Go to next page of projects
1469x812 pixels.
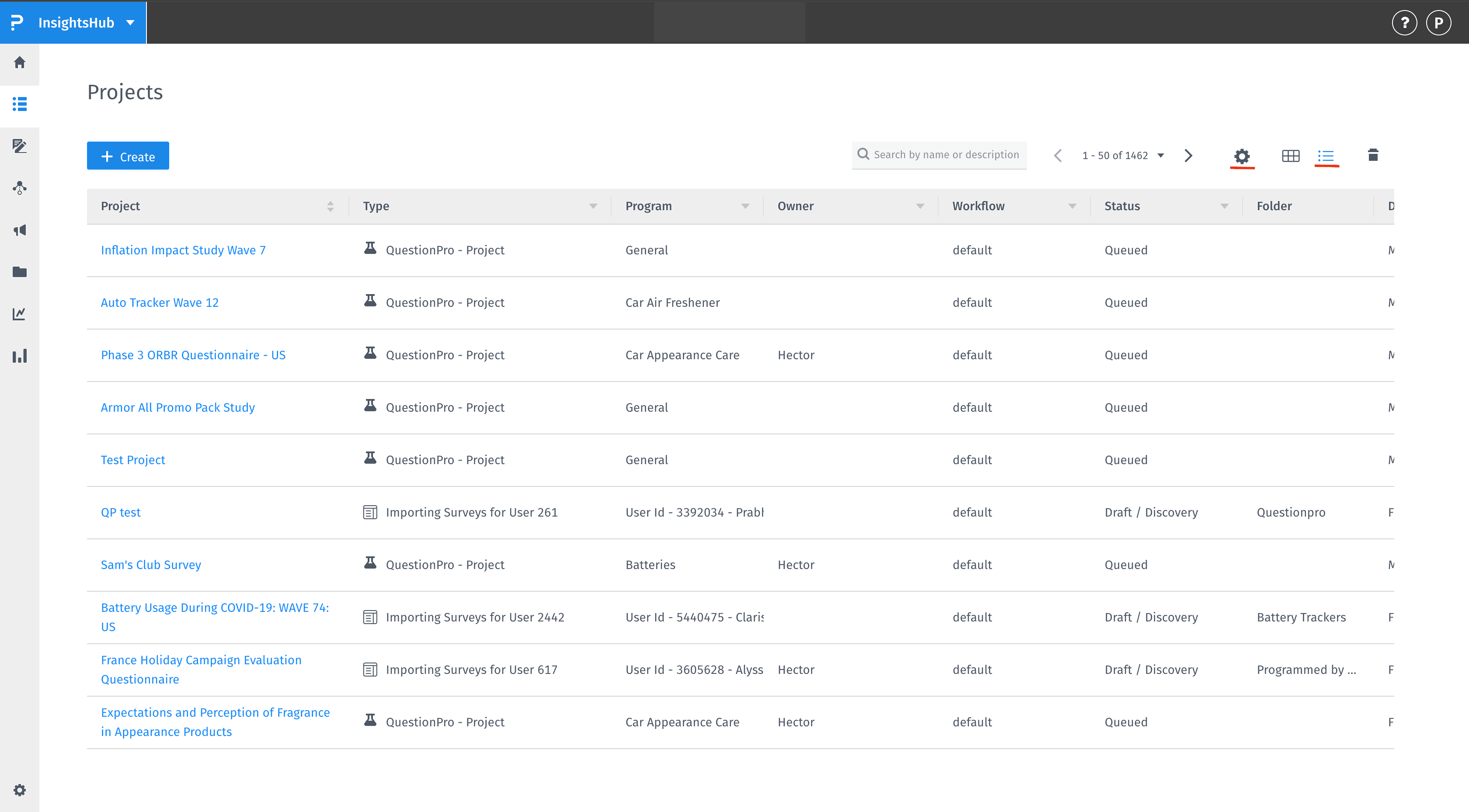tap(1188, 156)
